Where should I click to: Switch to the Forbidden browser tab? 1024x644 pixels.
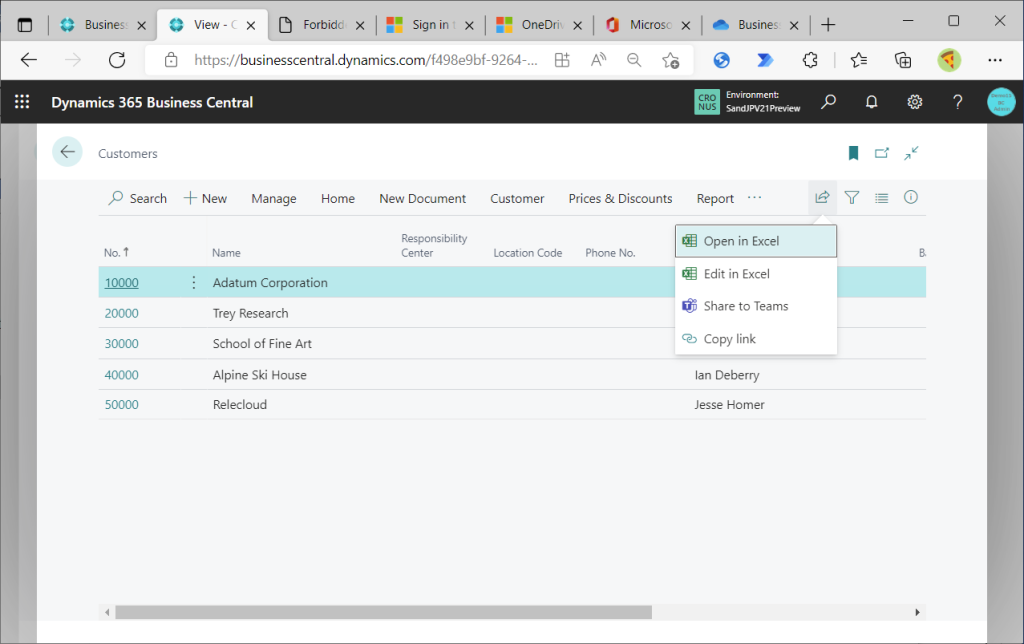point(321,25)
